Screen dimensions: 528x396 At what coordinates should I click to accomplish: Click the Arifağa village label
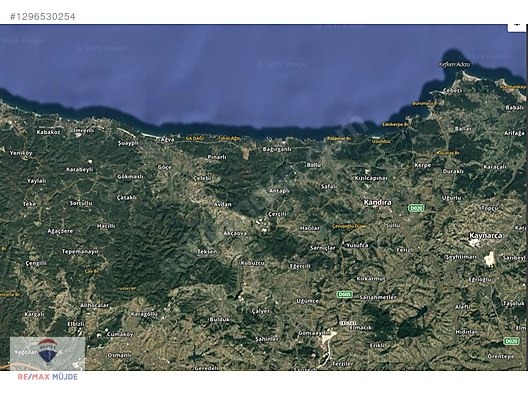[514, 133]
